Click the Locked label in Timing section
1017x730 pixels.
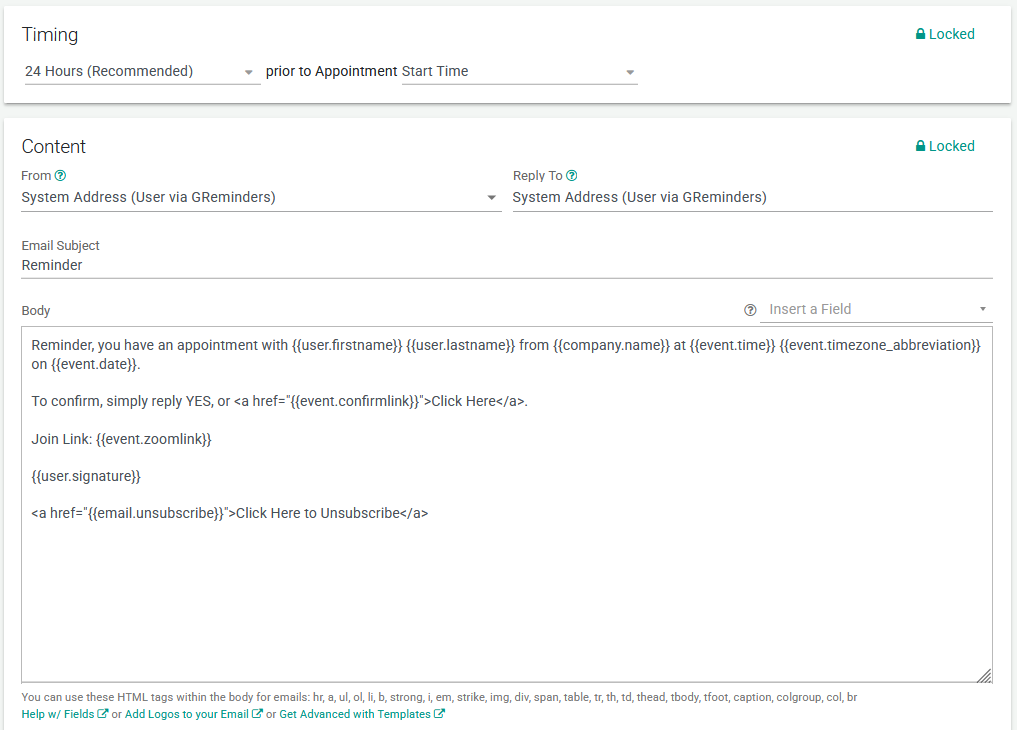click(x=951, y=34)
